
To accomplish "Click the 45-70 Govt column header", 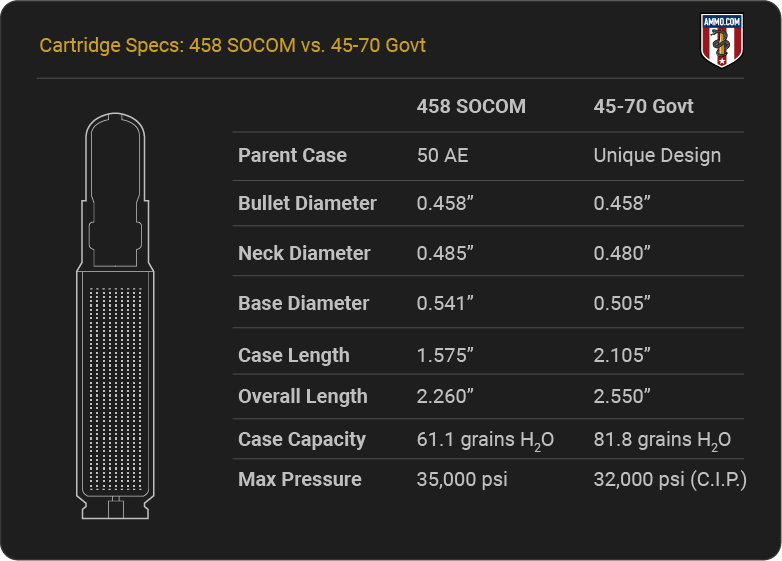I will (x=643, y=106).
